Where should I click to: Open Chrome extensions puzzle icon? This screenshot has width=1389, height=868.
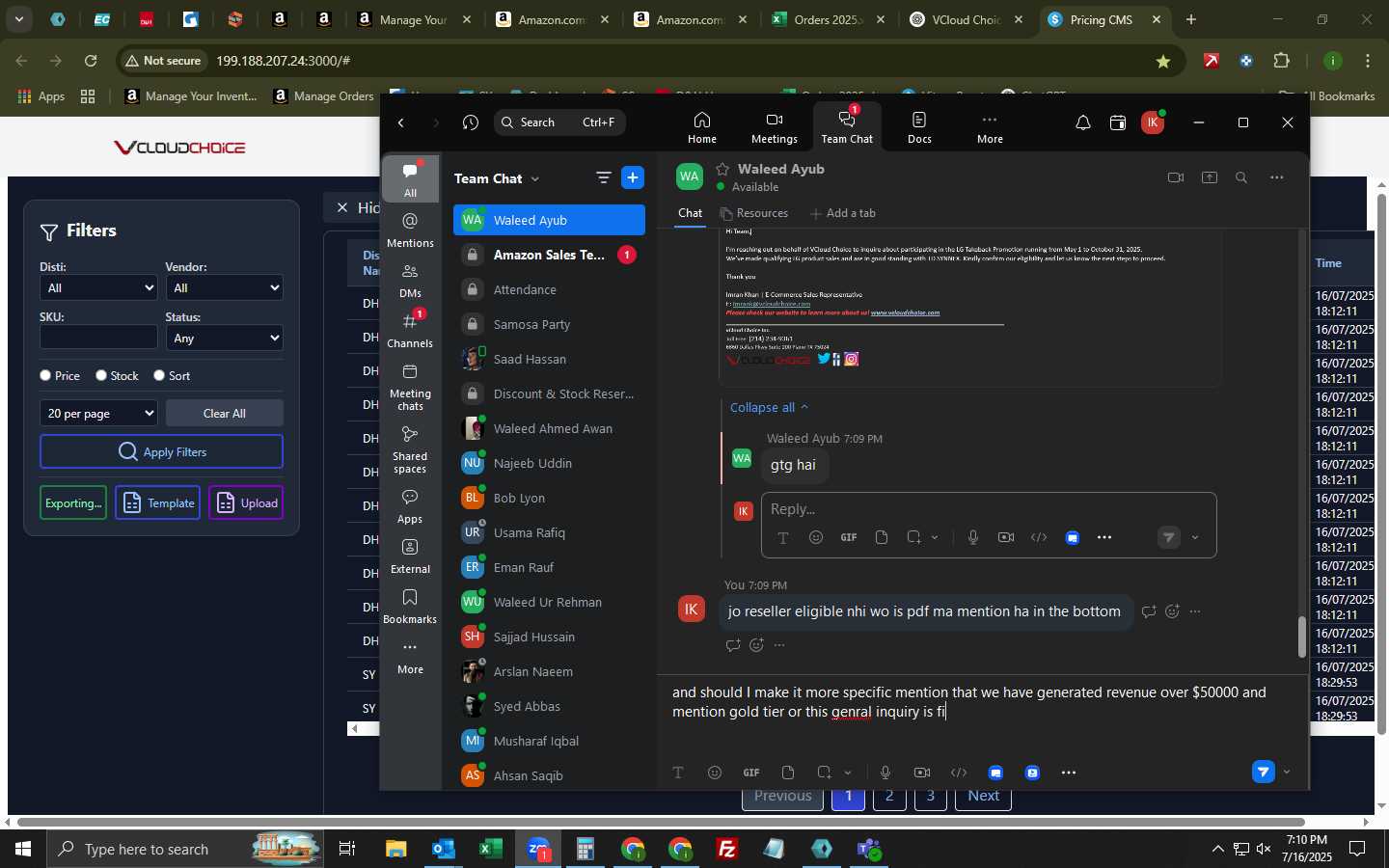pos(1281,61)
